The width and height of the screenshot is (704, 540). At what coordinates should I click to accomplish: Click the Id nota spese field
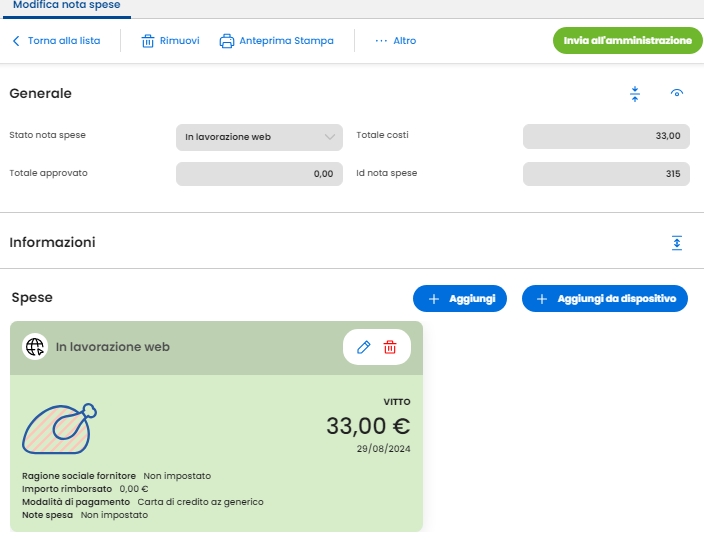[x=606, y=174]
